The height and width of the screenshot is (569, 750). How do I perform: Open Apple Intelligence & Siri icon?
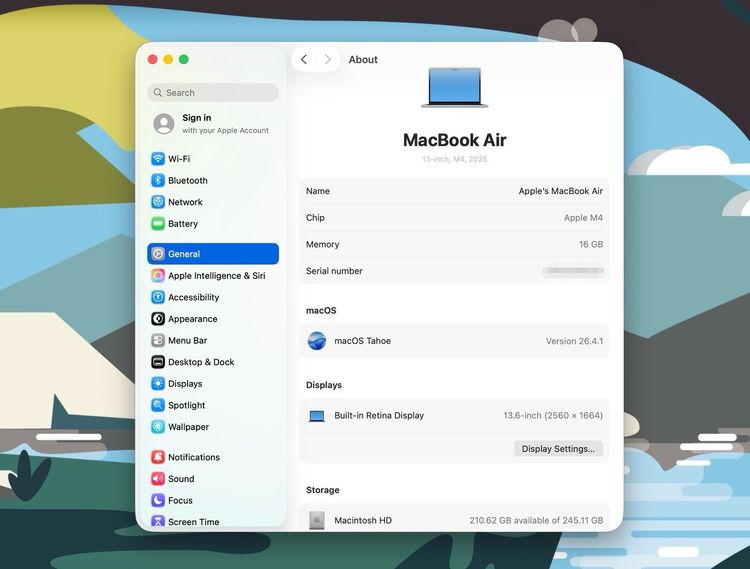158,275
